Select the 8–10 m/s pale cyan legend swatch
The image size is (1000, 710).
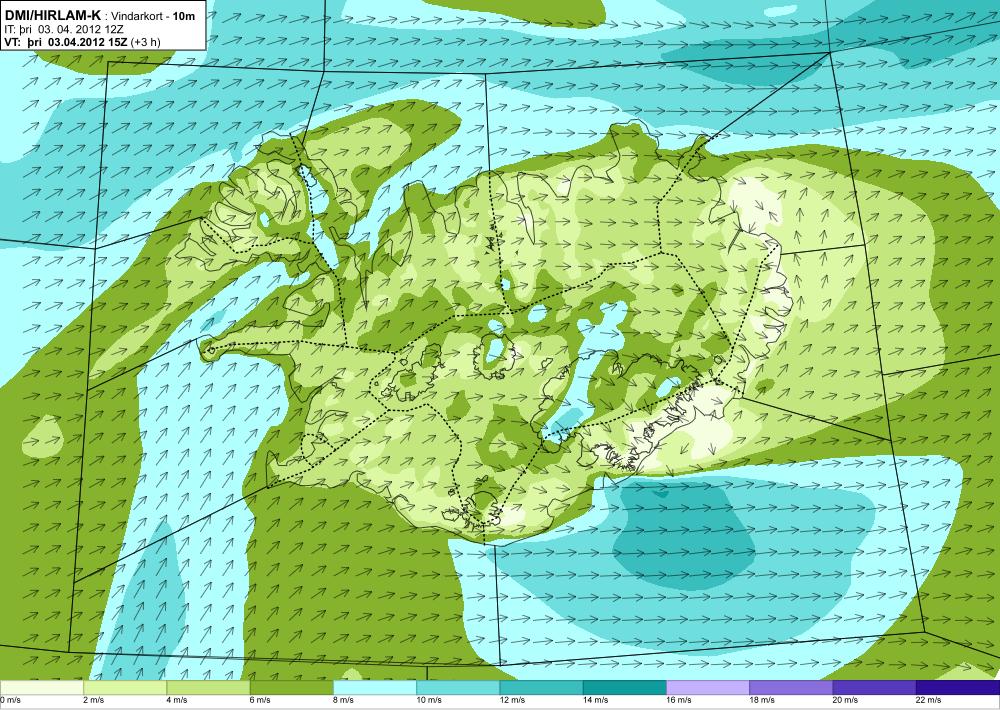tap(374, 688)
